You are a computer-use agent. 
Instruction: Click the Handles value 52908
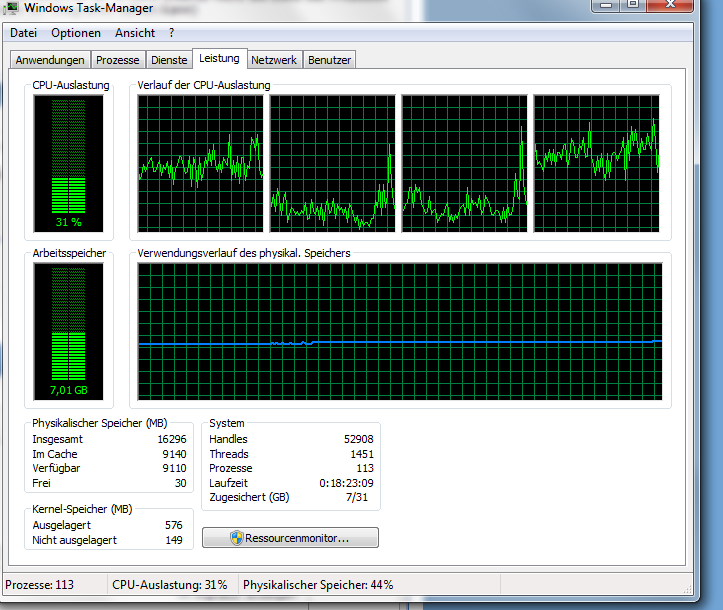[x=359, y=439]
